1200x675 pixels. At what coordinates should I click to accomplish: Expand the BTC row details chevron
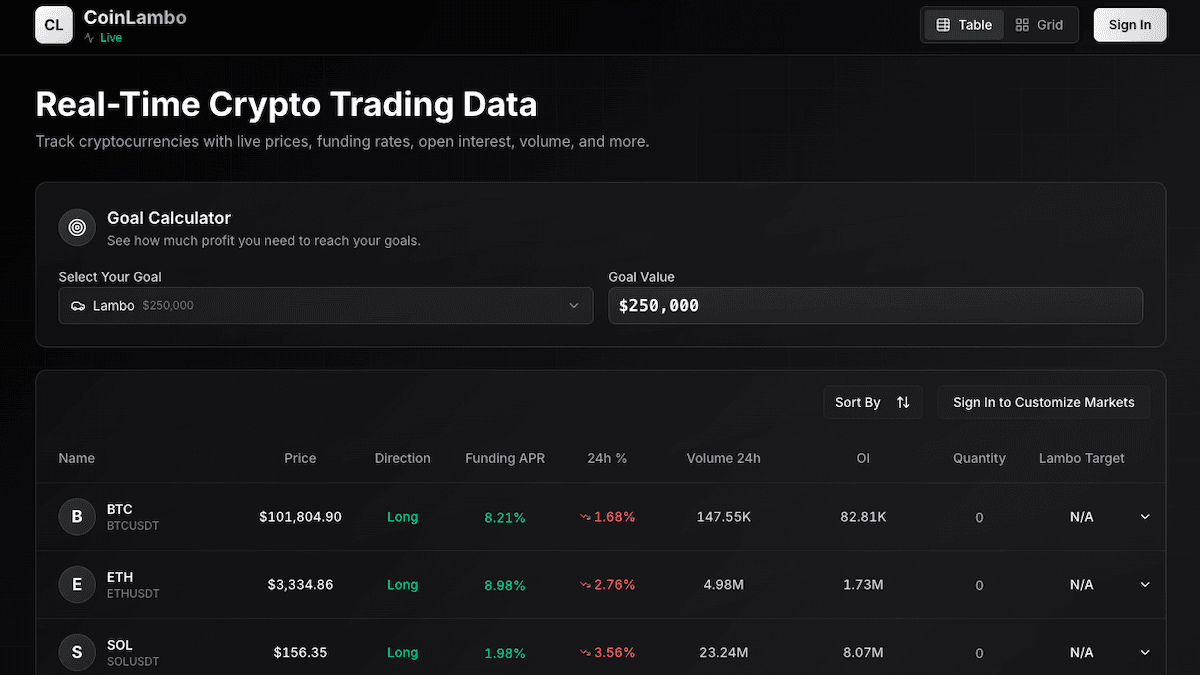[1144, 517]
